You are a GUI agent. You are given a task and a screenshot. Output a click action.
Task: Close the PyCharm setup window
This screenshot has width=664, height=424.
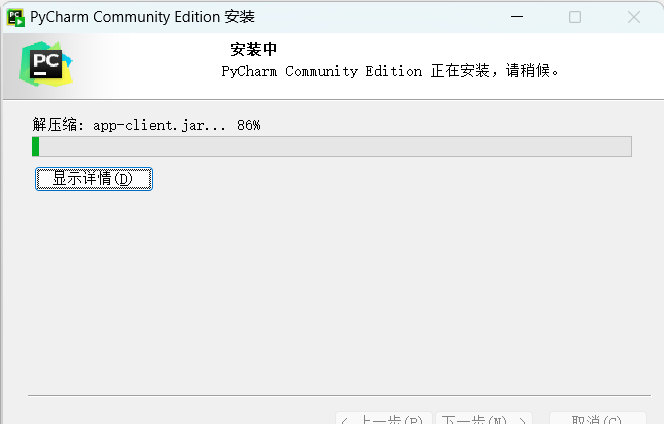pos(634,17)
